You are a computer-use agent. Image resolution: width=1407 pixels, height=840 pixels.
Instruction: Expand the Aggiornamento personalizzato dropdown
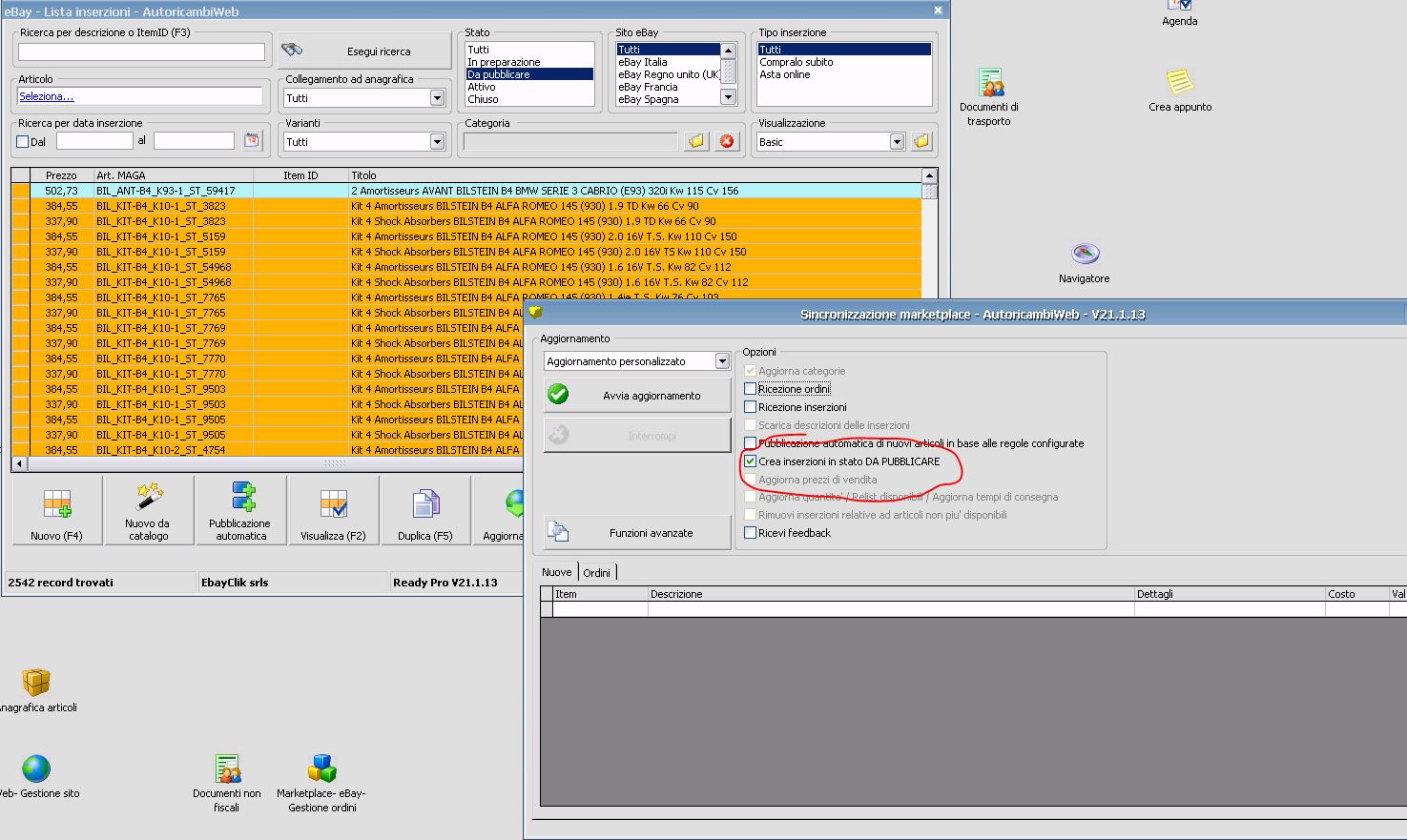[722, 361]
